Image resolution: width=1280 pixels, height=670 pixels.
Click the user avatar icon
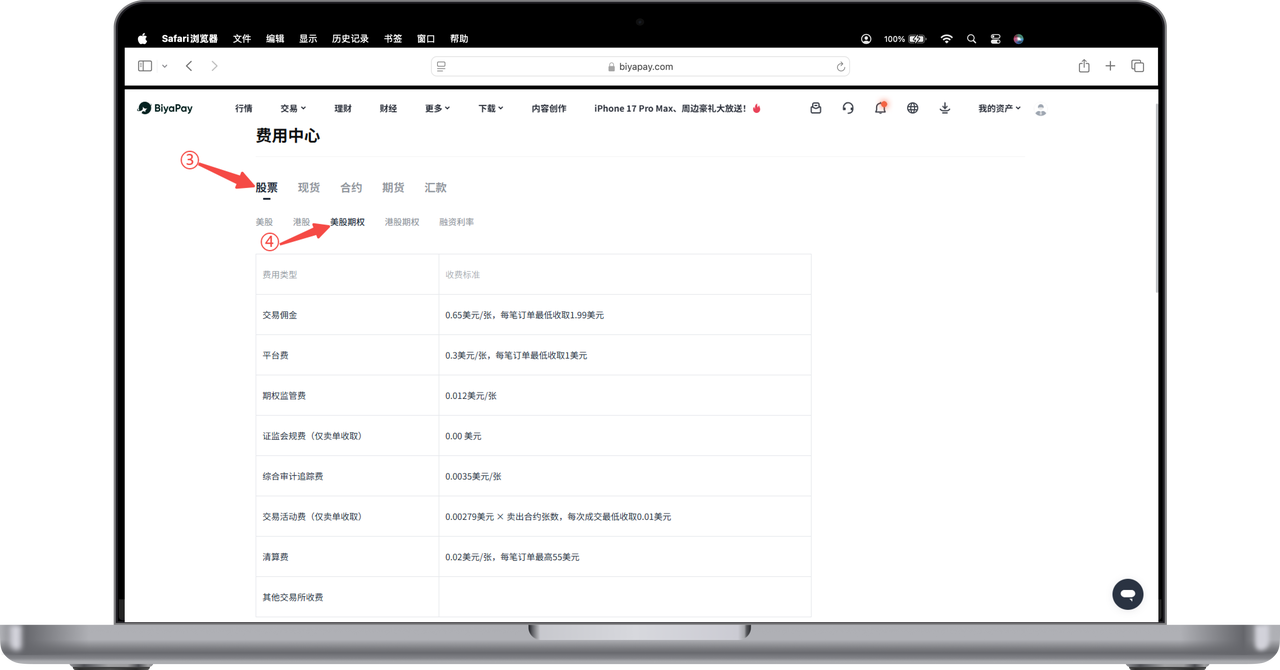(x=1041, y=109)
